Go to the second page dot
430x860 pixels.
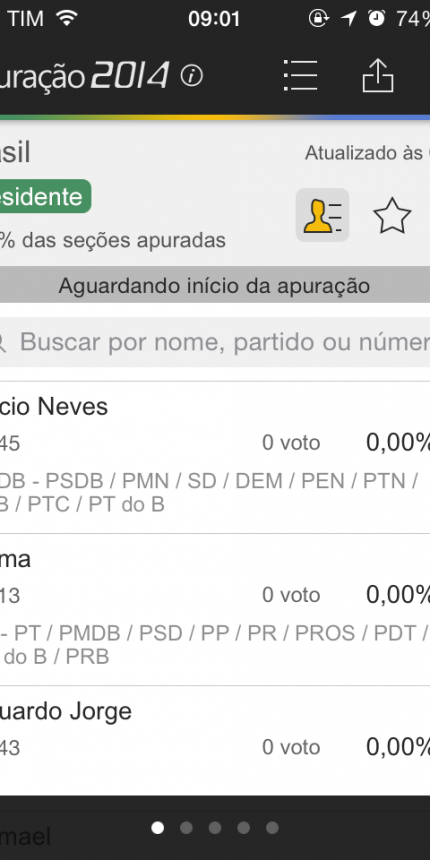click(x=186, y=828)
